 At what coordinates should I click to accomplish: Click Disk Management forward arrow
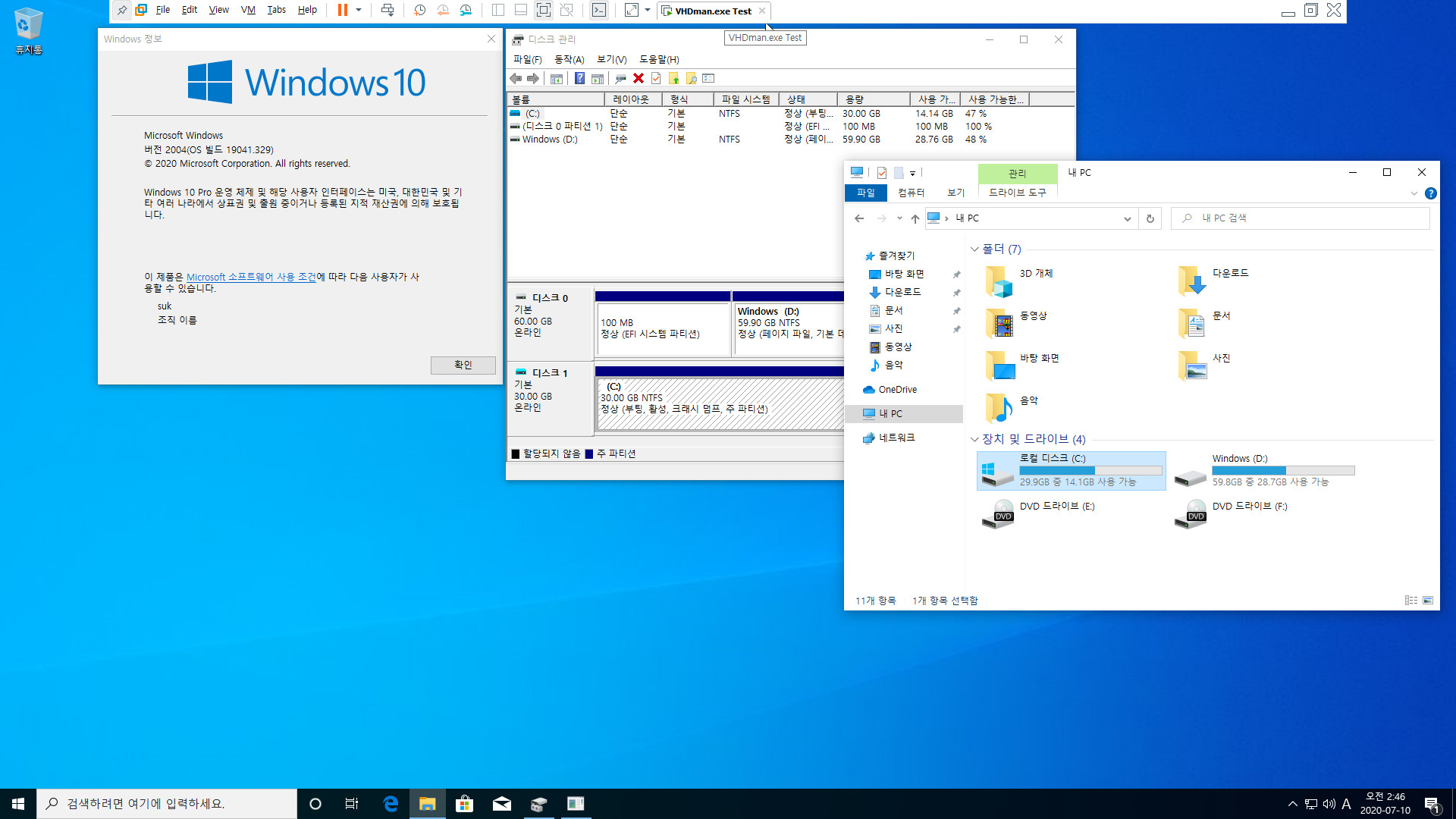(x=533, y=78)
